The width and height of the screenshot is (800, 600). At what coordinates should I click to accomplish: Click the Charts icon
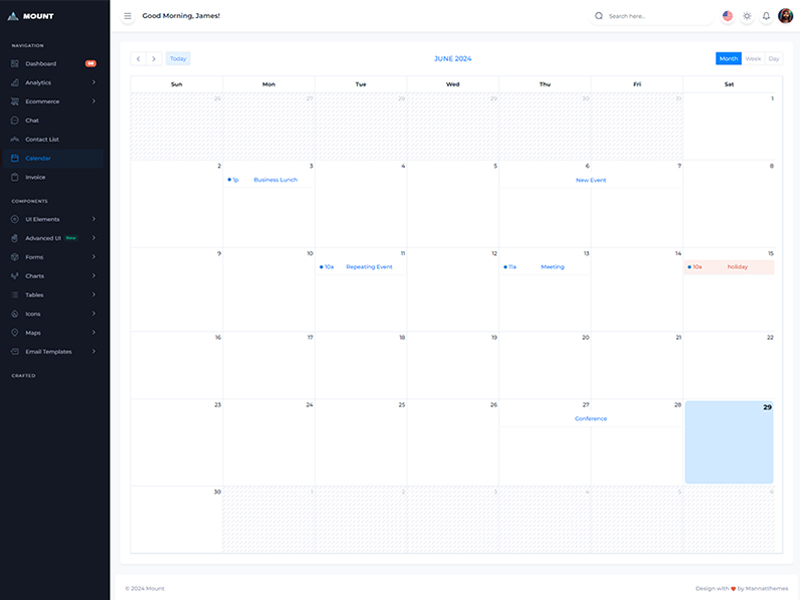click(x=15, y=276)
